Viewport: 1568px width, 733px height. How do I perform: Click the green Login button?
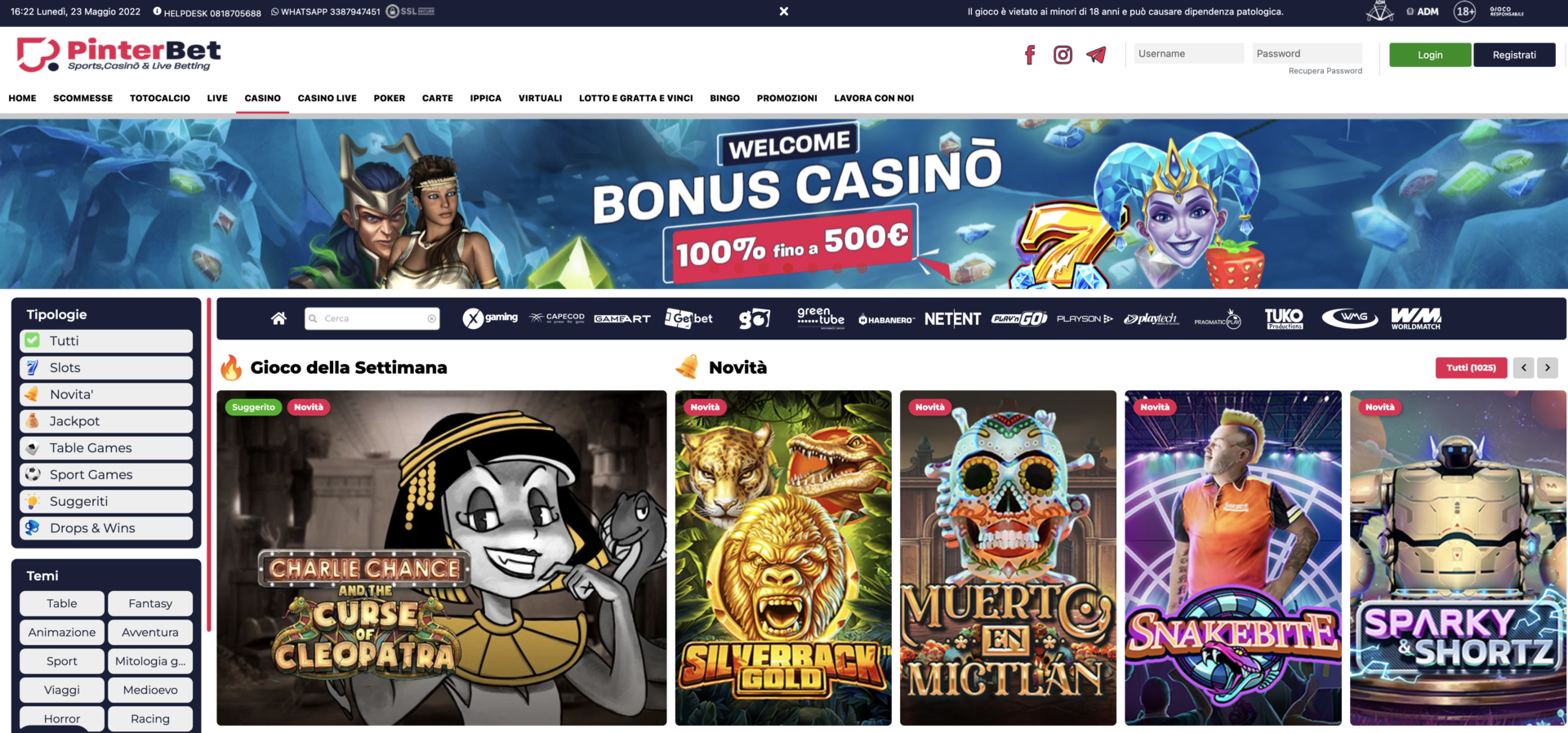click(1430, 55)
